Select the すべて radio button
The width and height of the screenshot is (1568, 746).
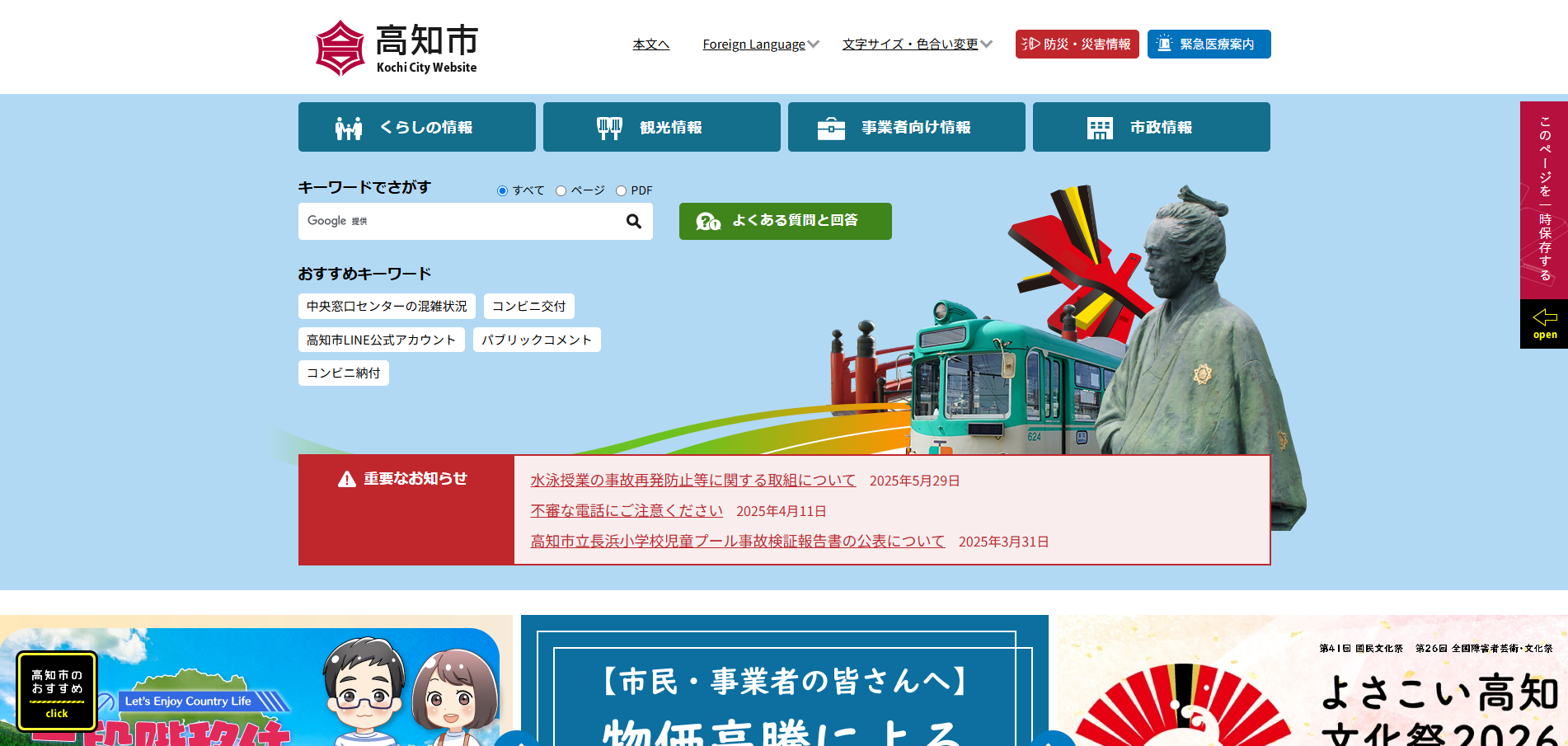(x=502, y=190)
